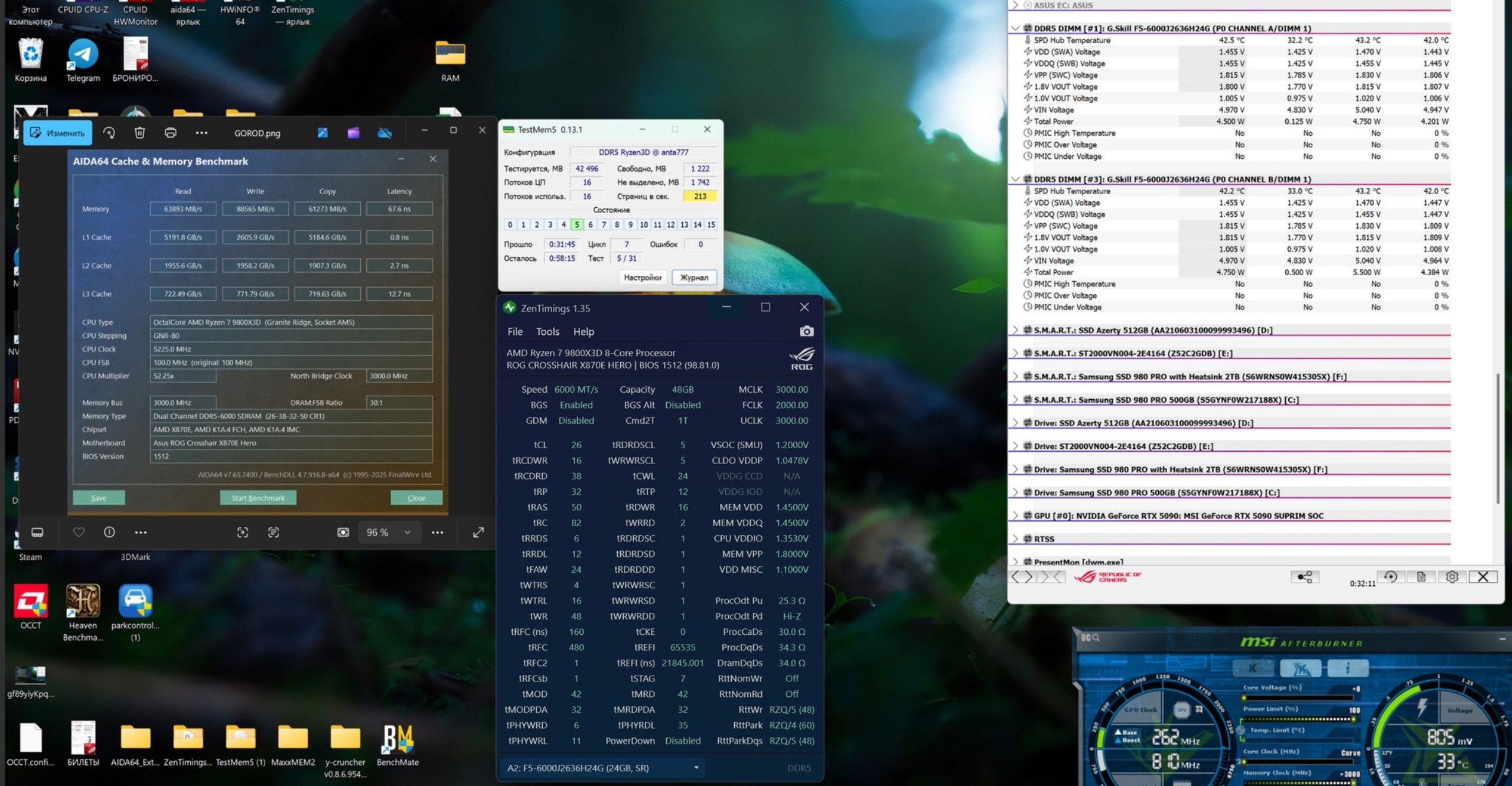Click the ZenTimings screenshot camera icon
The height and width of the screenshot is (786, 1512).
[x=806, y=331]
